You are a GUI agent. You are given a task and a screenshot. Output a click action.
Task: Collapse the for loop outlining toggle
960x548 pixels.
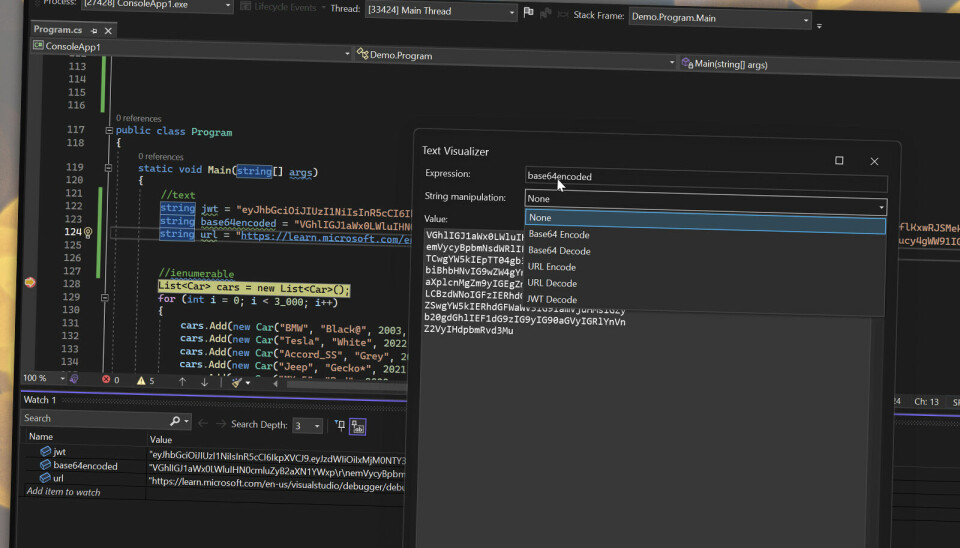[105, 298]
